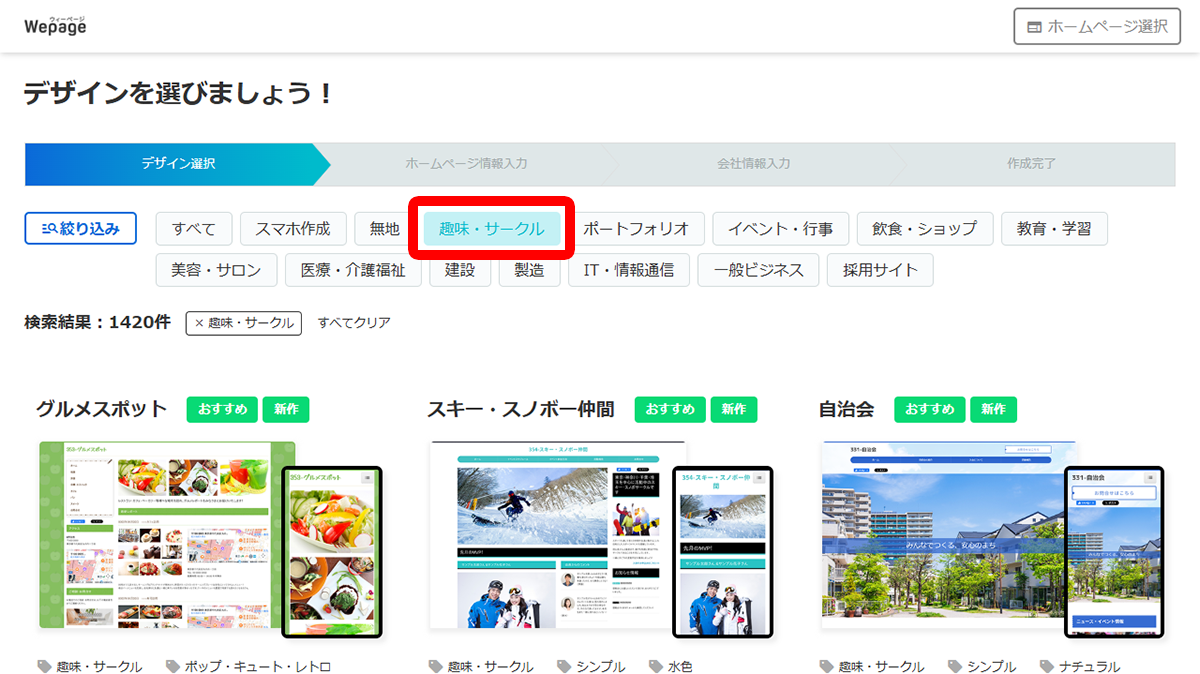Toggle the スマホ作成 filter on
Screen dimensions: 1200x674
[295, 228]
